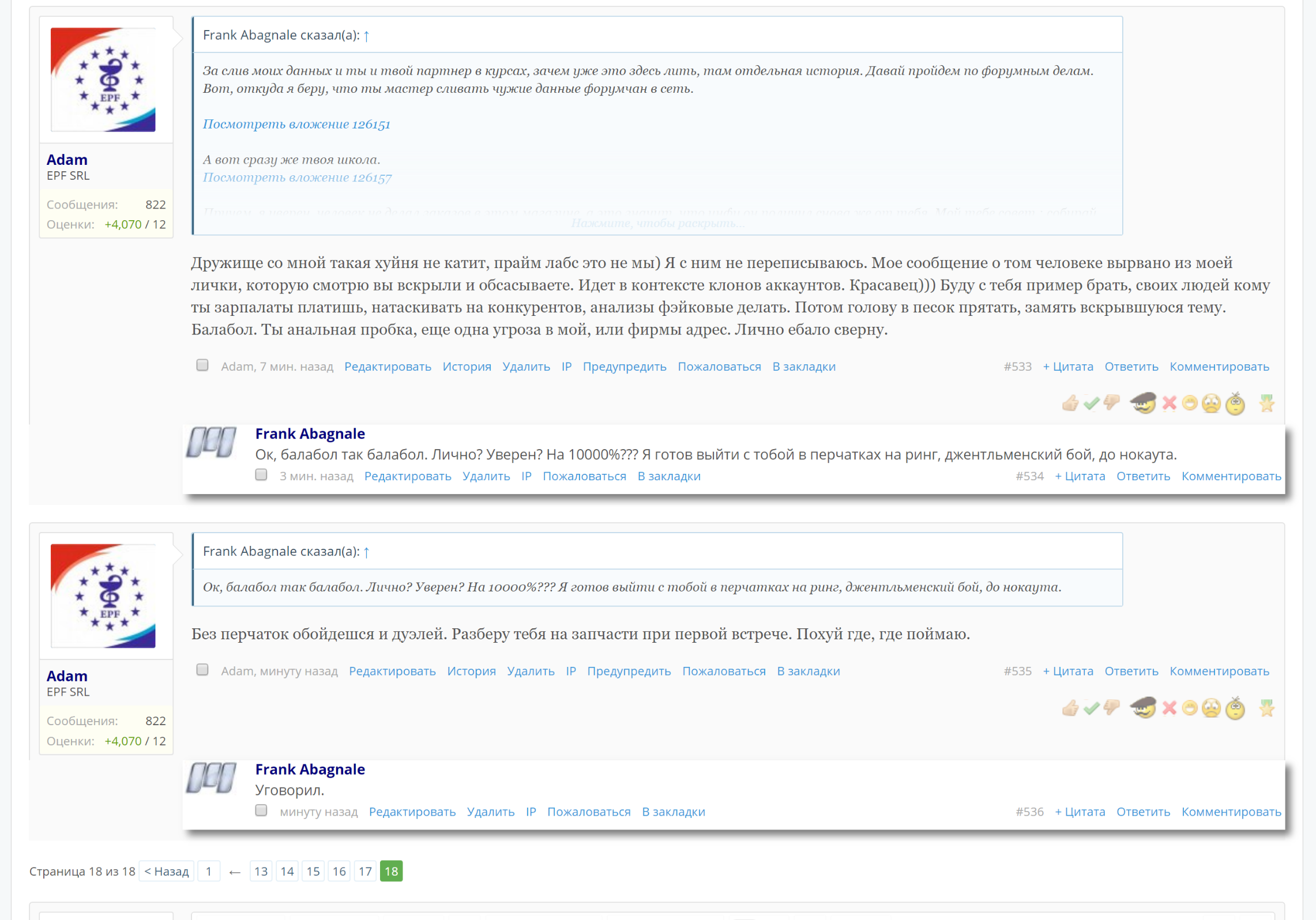
Task: Click Редактировать on post #535
Action: (392, 671)
